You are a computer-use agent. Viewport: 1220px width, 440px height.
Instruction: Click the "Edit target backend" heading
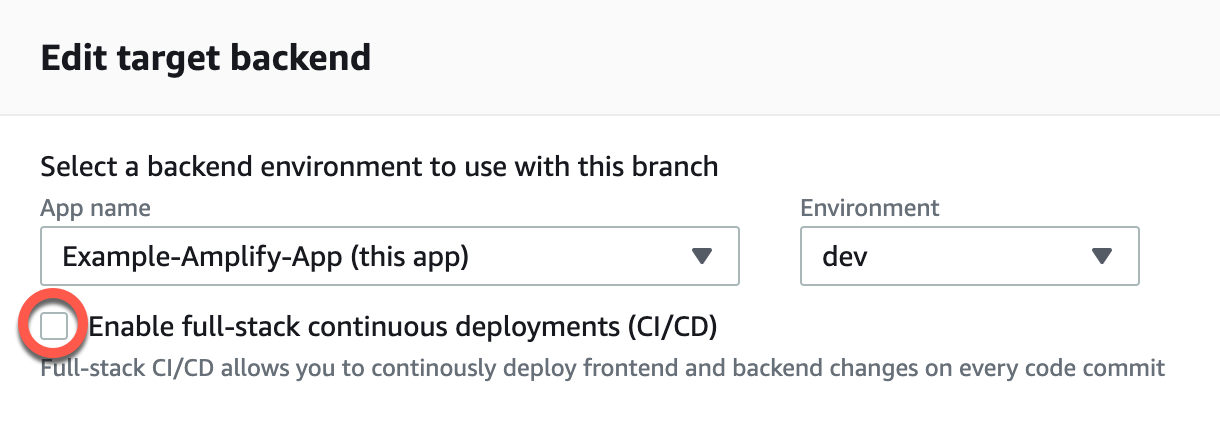coord(206,58)
